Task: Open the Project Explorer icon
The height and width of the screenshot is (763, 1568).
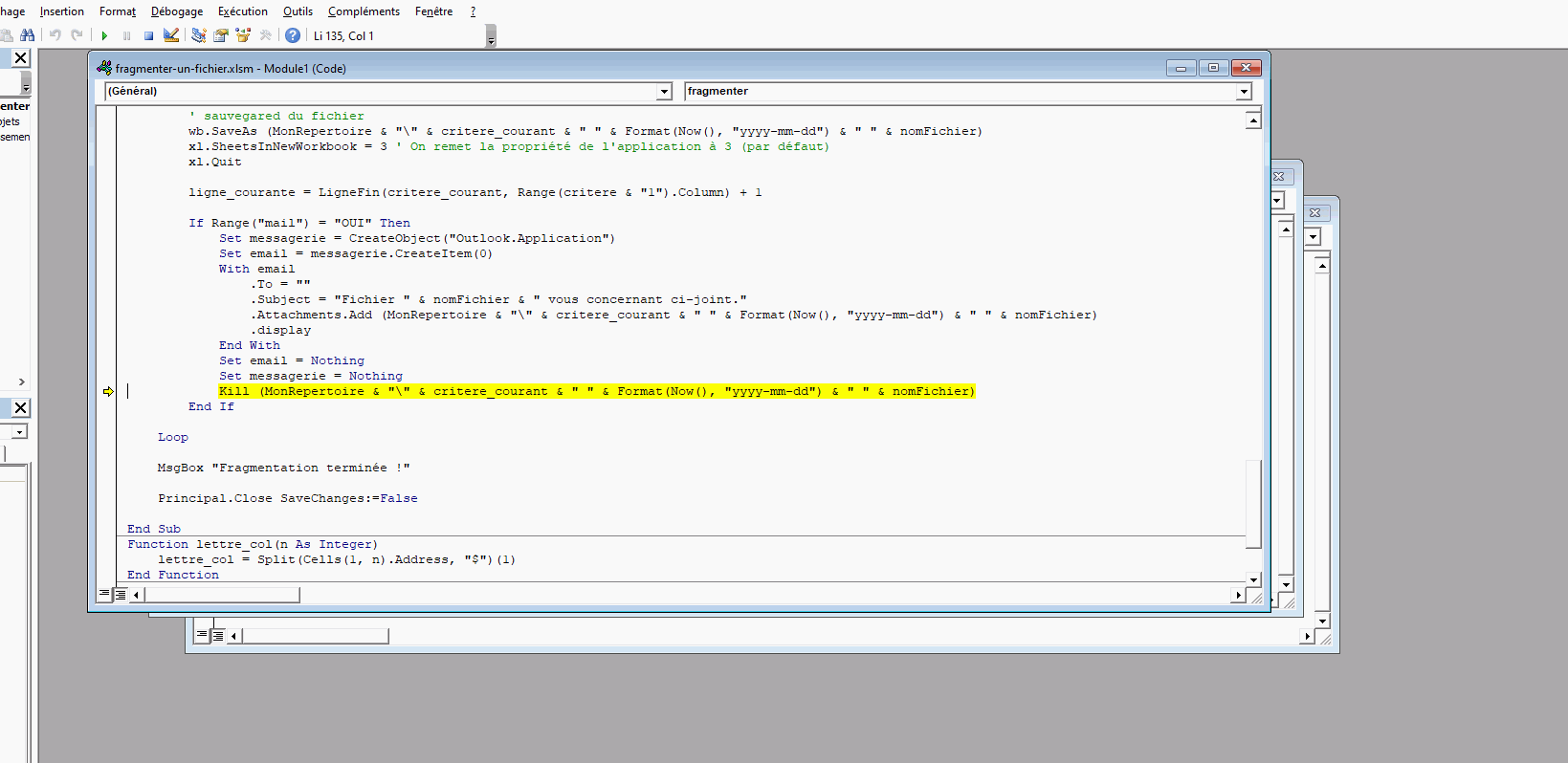Action: point(198,35)
